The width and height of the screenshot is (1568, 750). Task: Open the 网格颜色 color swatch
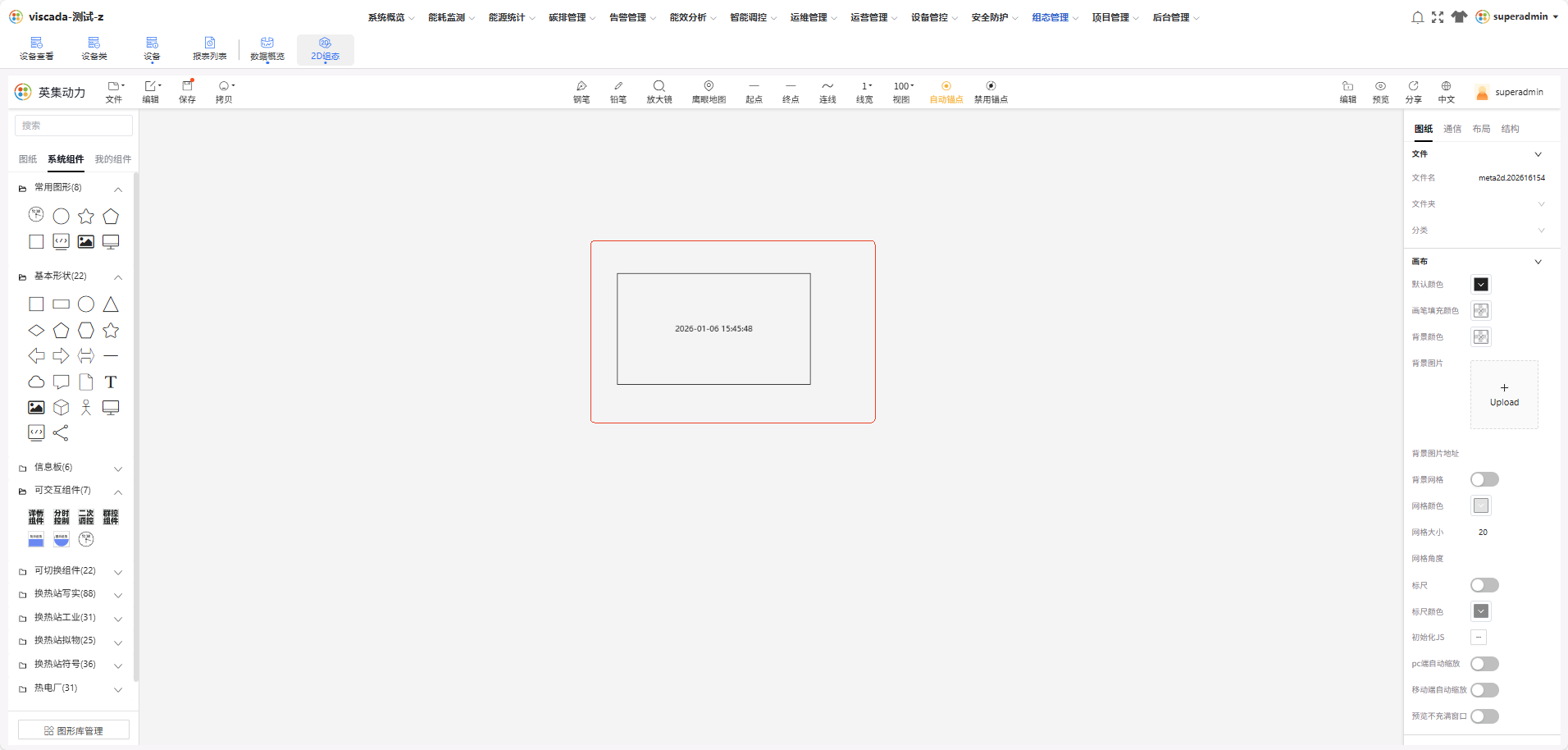pos(1481,505)
